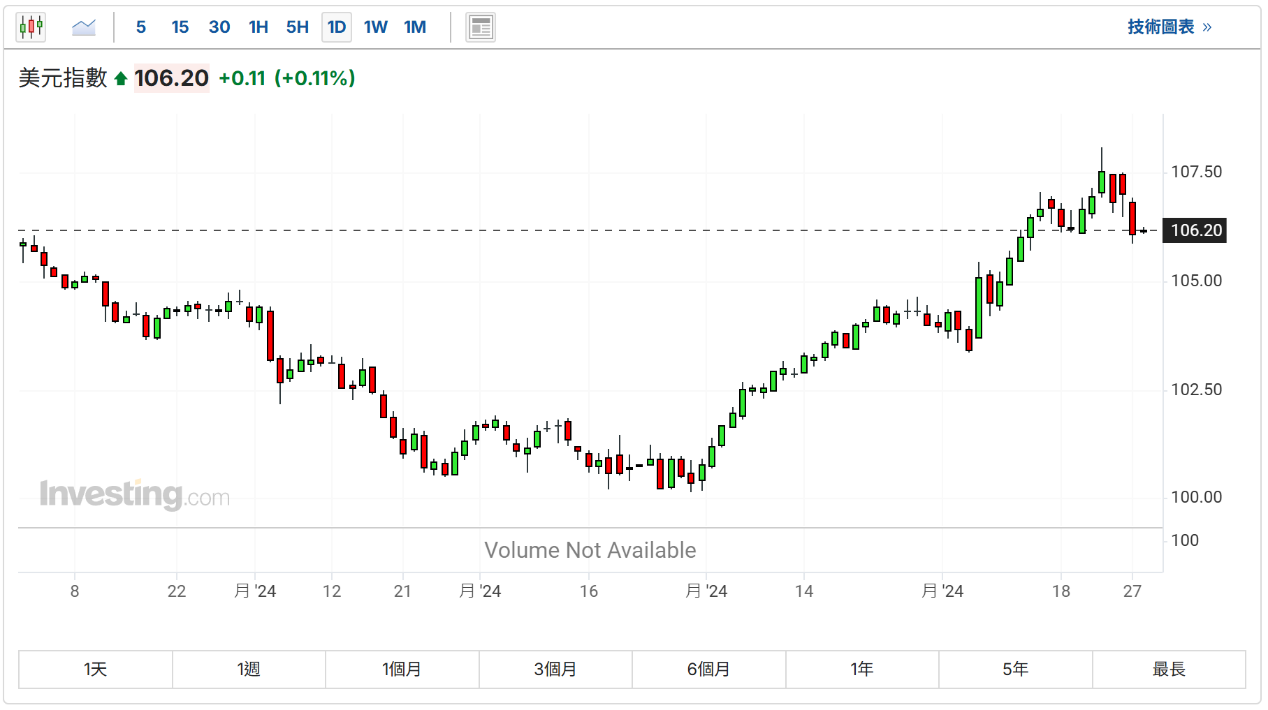Click the green up arrow beside 美元指數

tap(121, 78)
